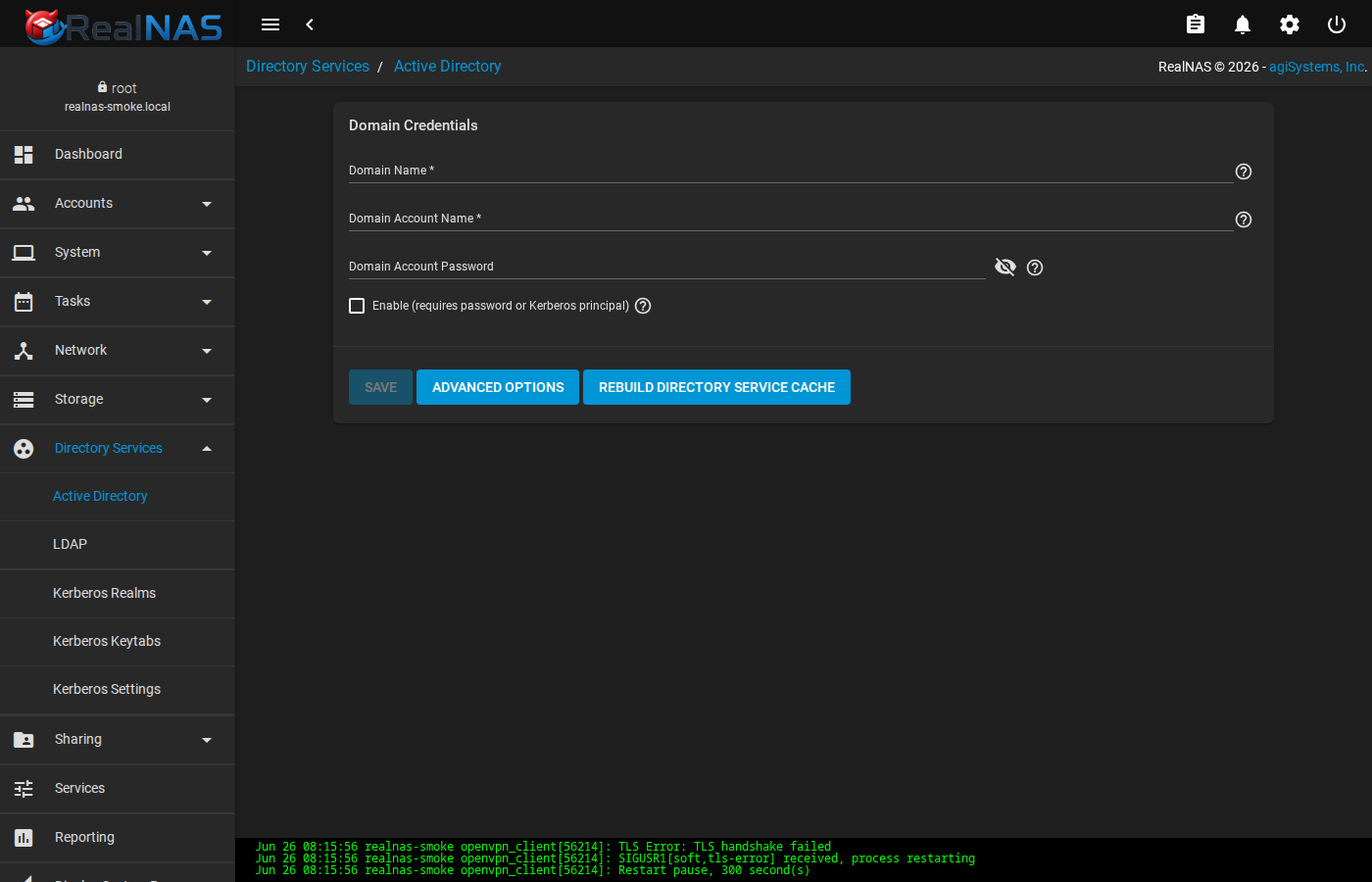Click the Active Directory breadcrumb link
This screenshot has width=1372, height=882.
tap(447, 67)
